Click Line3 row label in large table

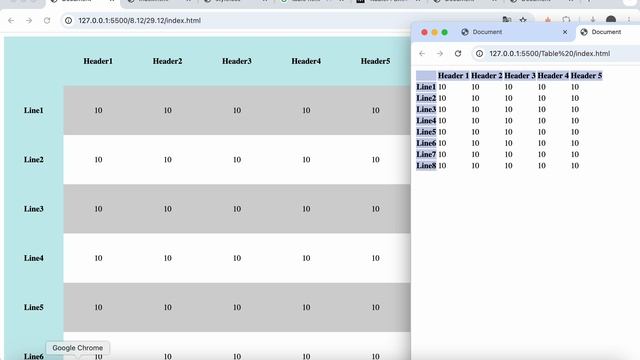pos(33,209)
